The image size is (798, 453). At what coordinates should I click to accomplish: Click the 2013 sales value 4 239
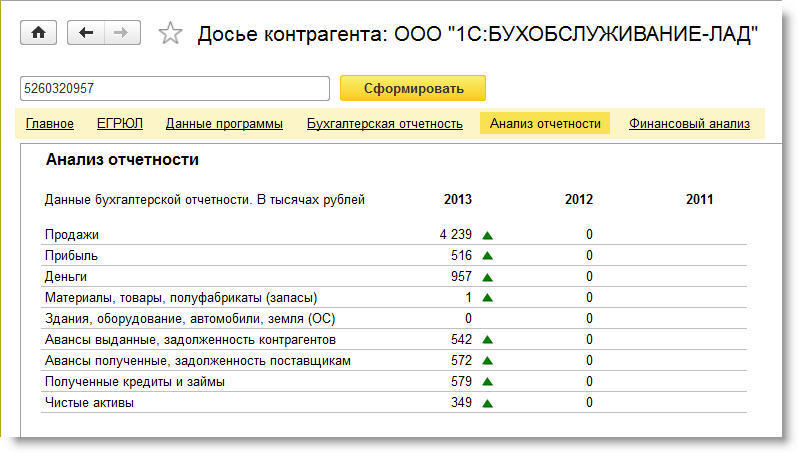tap(455, 235)
